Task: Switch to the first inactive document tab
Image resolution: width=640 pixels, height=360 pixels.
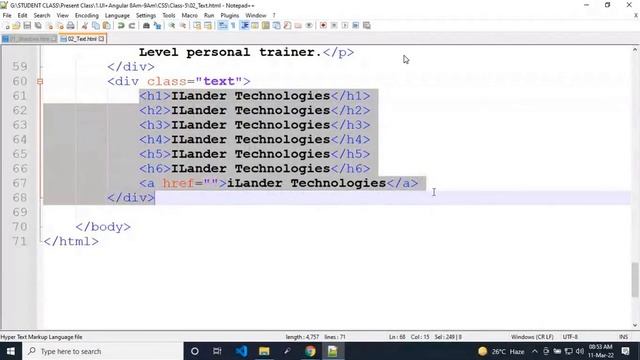Action: 29,39
